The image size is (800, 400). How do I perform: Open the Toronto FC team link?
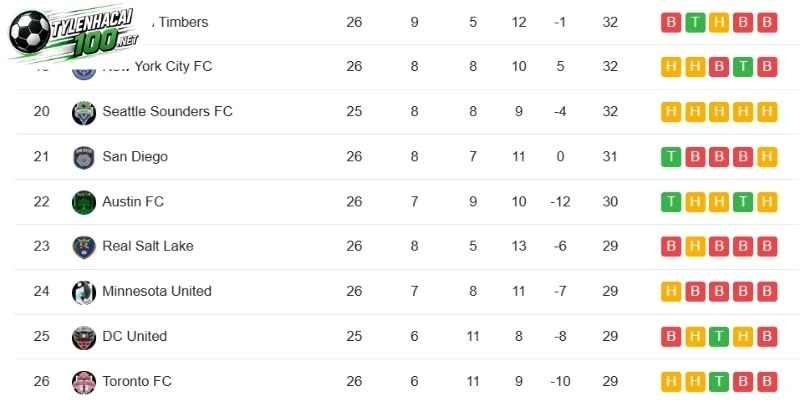pyautogui.click(x=137, y=381)
